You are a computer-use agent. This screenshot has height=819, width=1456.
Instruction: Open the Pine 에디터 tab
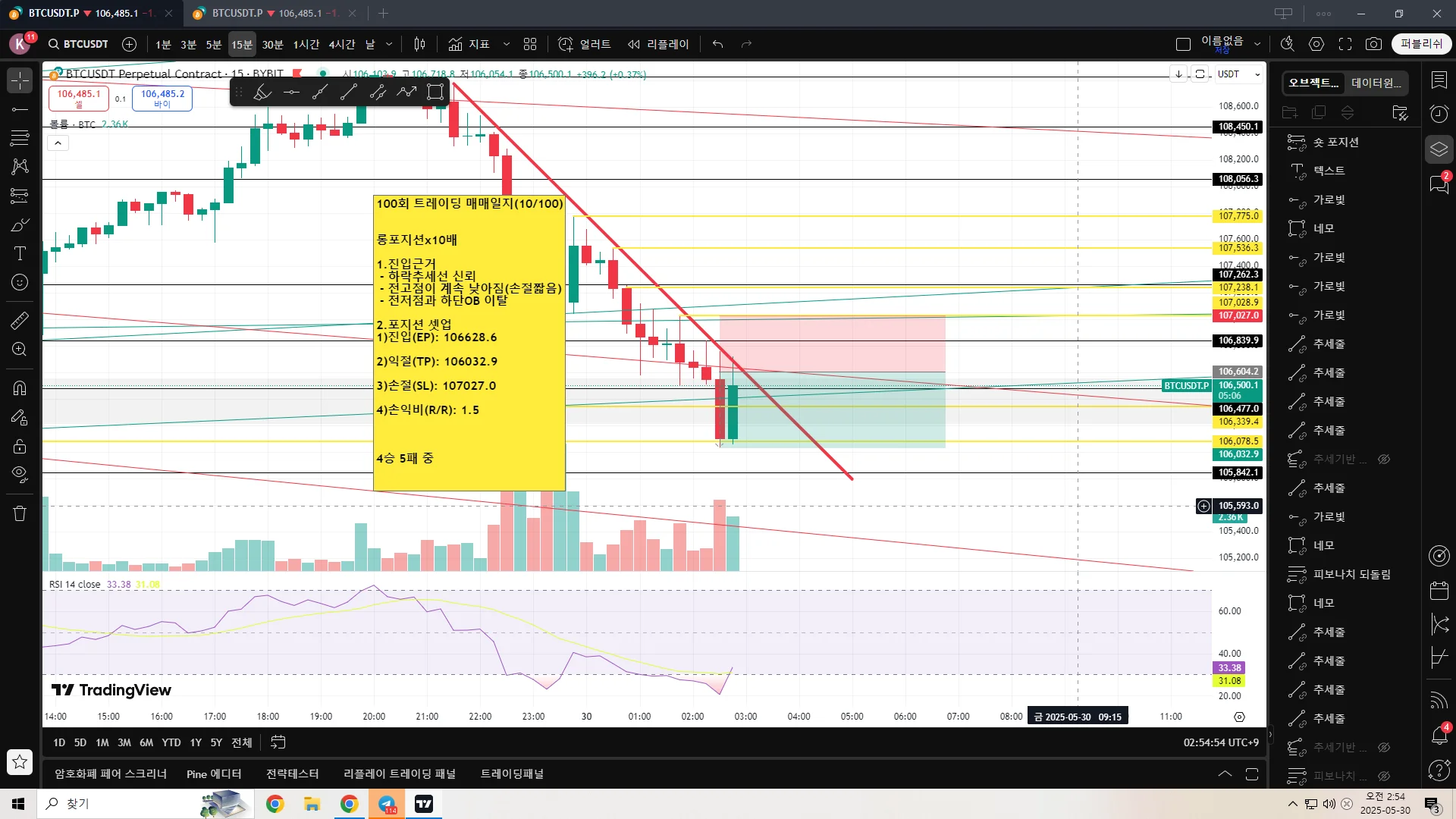(x=214, y=773)
